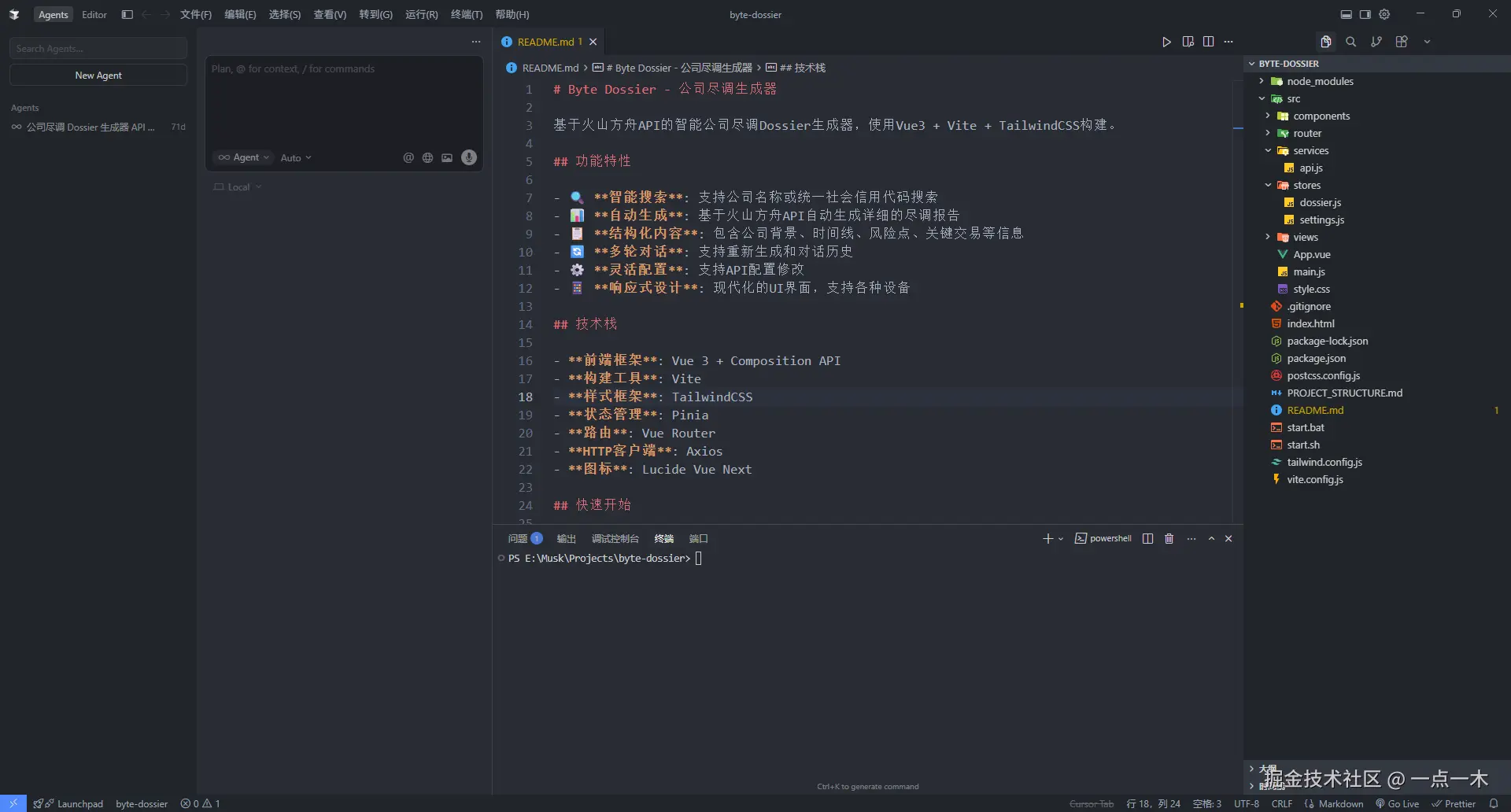Viewport: 1511px width, 812px height.
Task: Open the 文件(F) menu
Action: [x=196, y=14]
